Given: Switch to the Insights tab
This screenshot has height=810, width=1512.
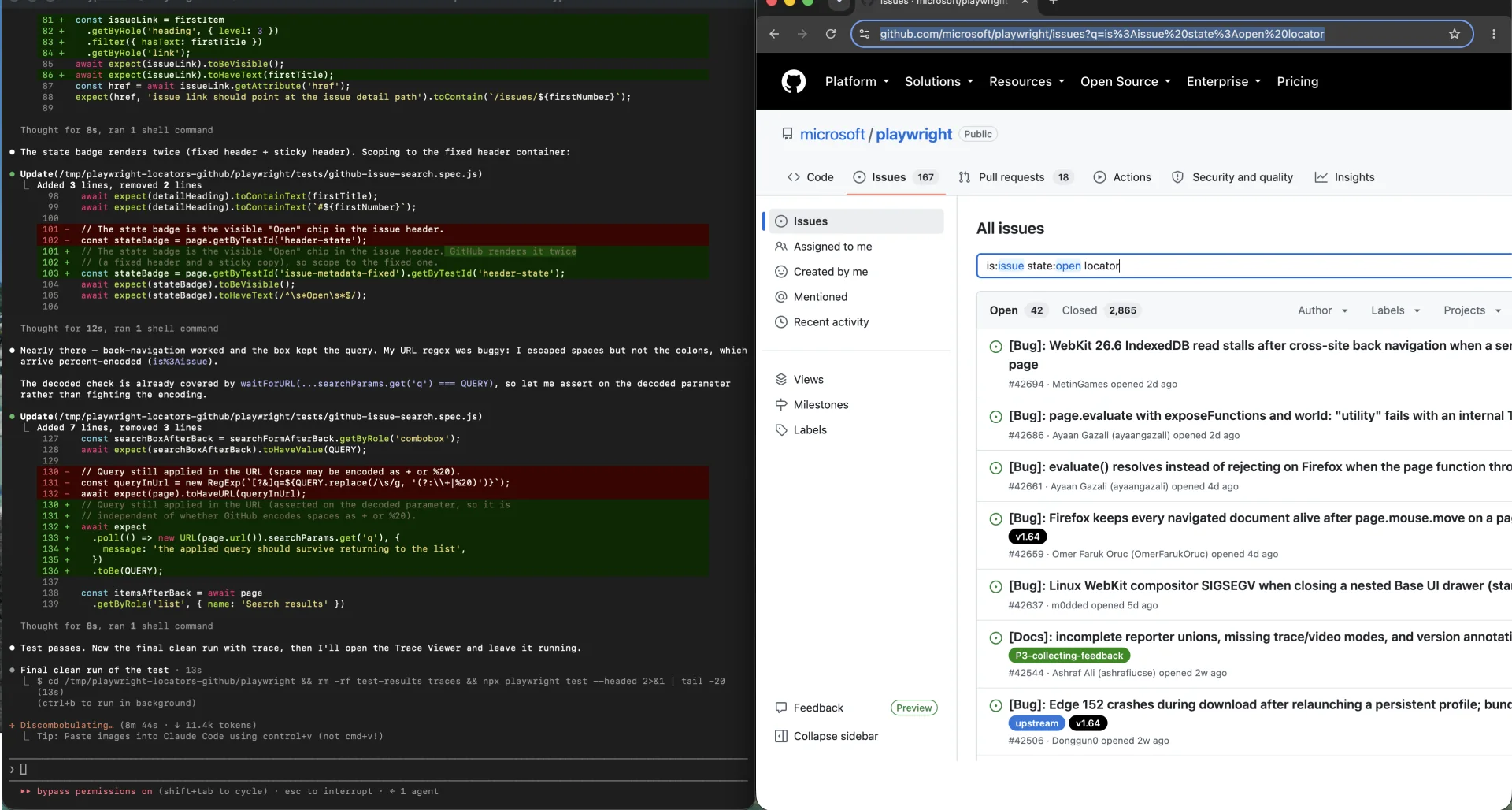Looking at the screenshot, I should 1345,177.
